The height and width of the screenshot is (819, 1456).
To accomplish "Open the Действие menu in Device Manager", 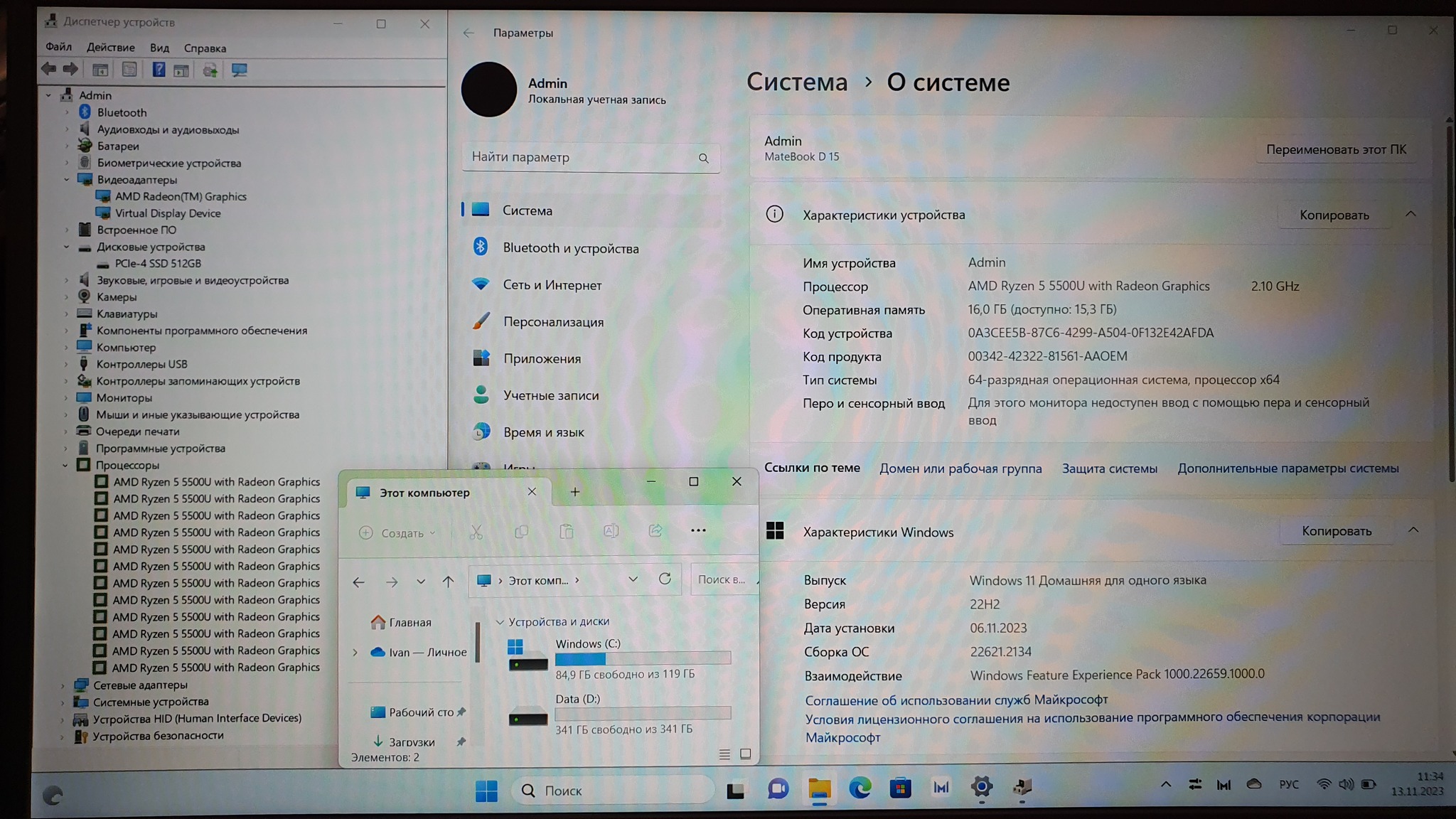I will (x=110, y=48).
